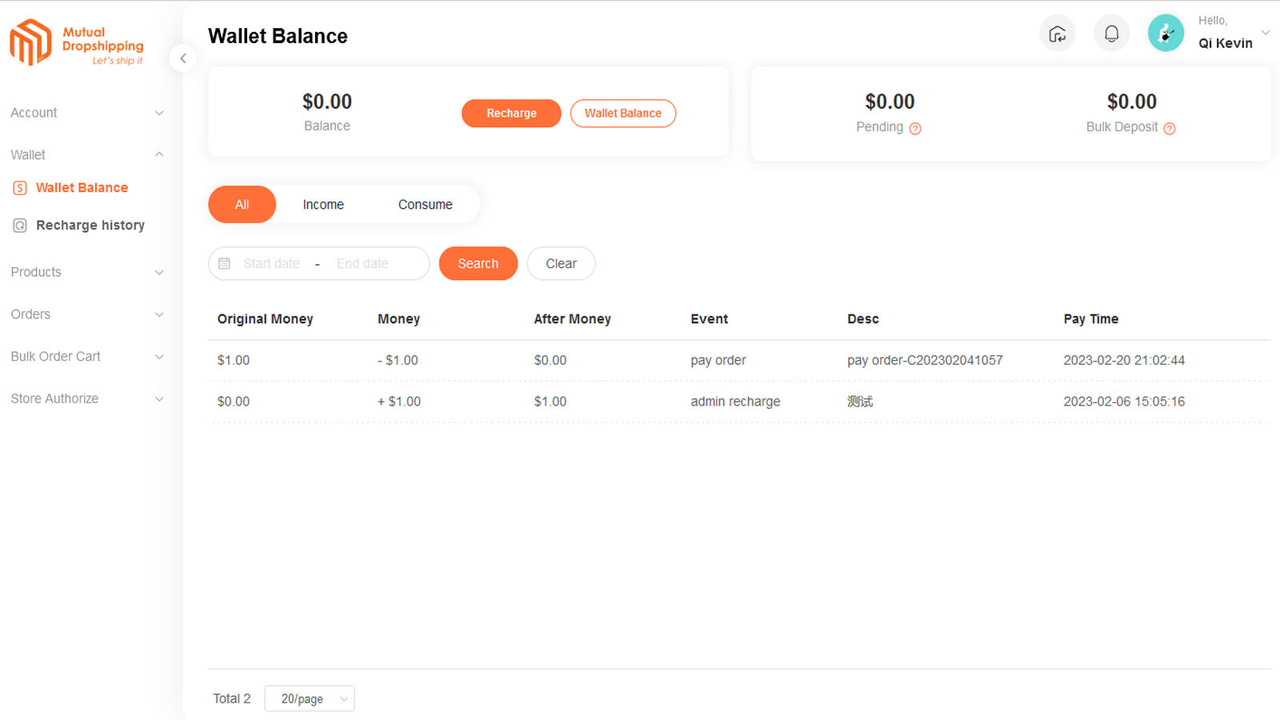Click the calendar icon in the date field
This screenshot has width=1280, height=720.
[224, 263]
